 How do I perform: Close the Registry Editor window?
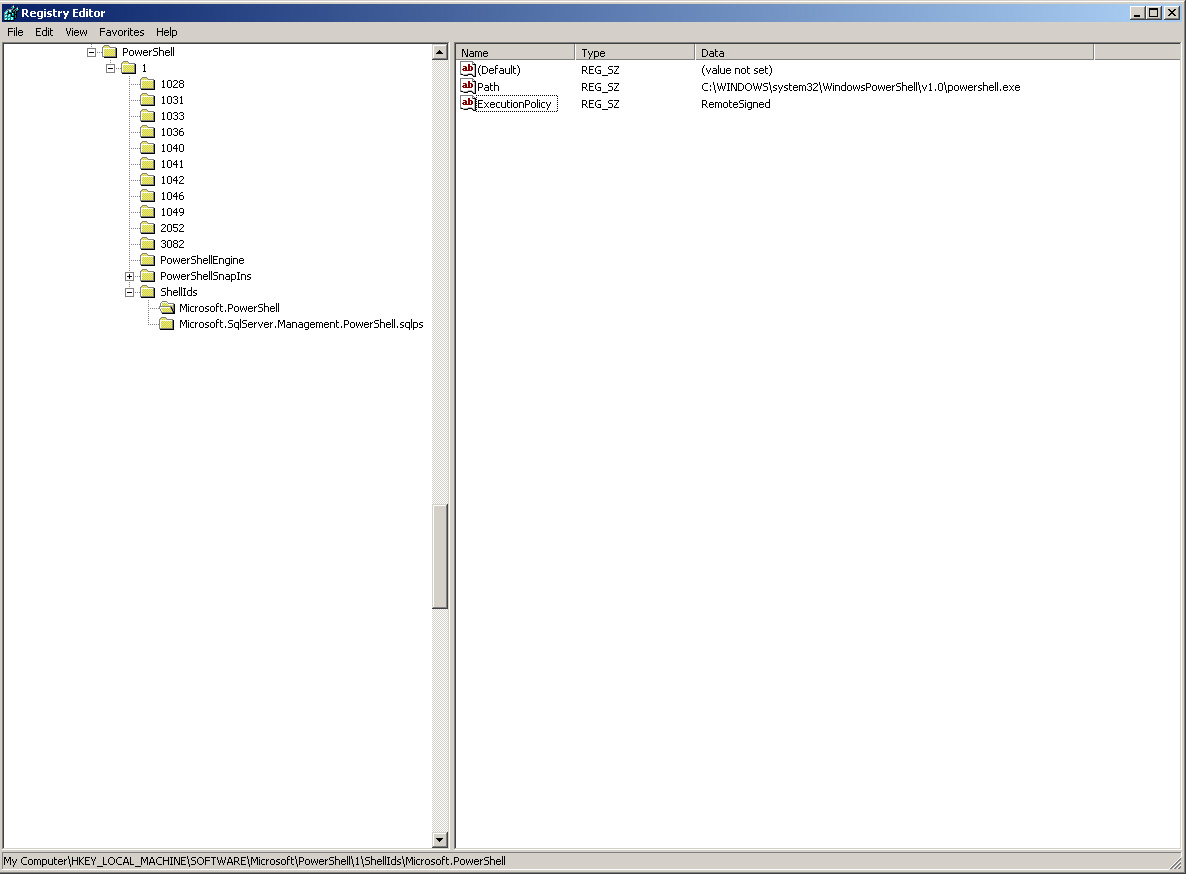[1172, 13]
